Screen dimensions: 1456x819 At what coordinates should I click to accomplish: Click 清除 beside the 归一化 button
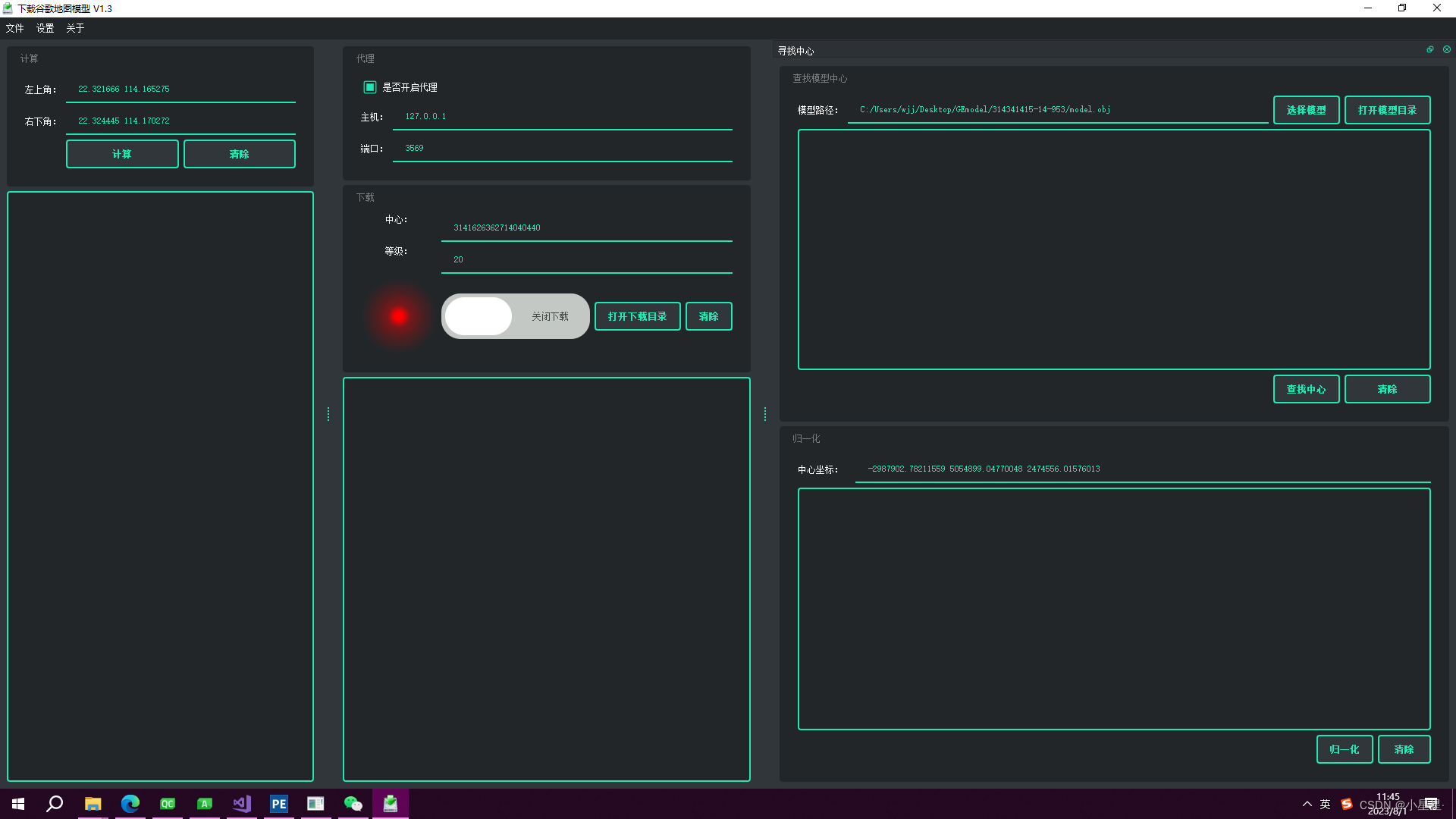[x=1404, y=749]
